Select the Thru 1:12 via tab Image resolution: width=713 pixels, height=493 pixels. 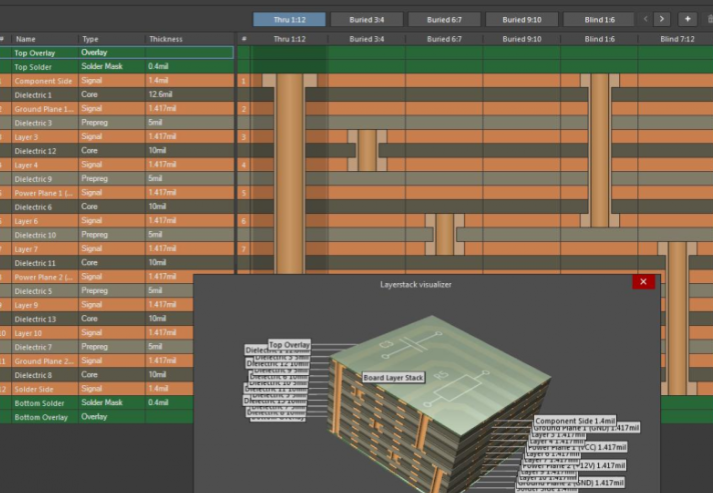coord(289,19)
